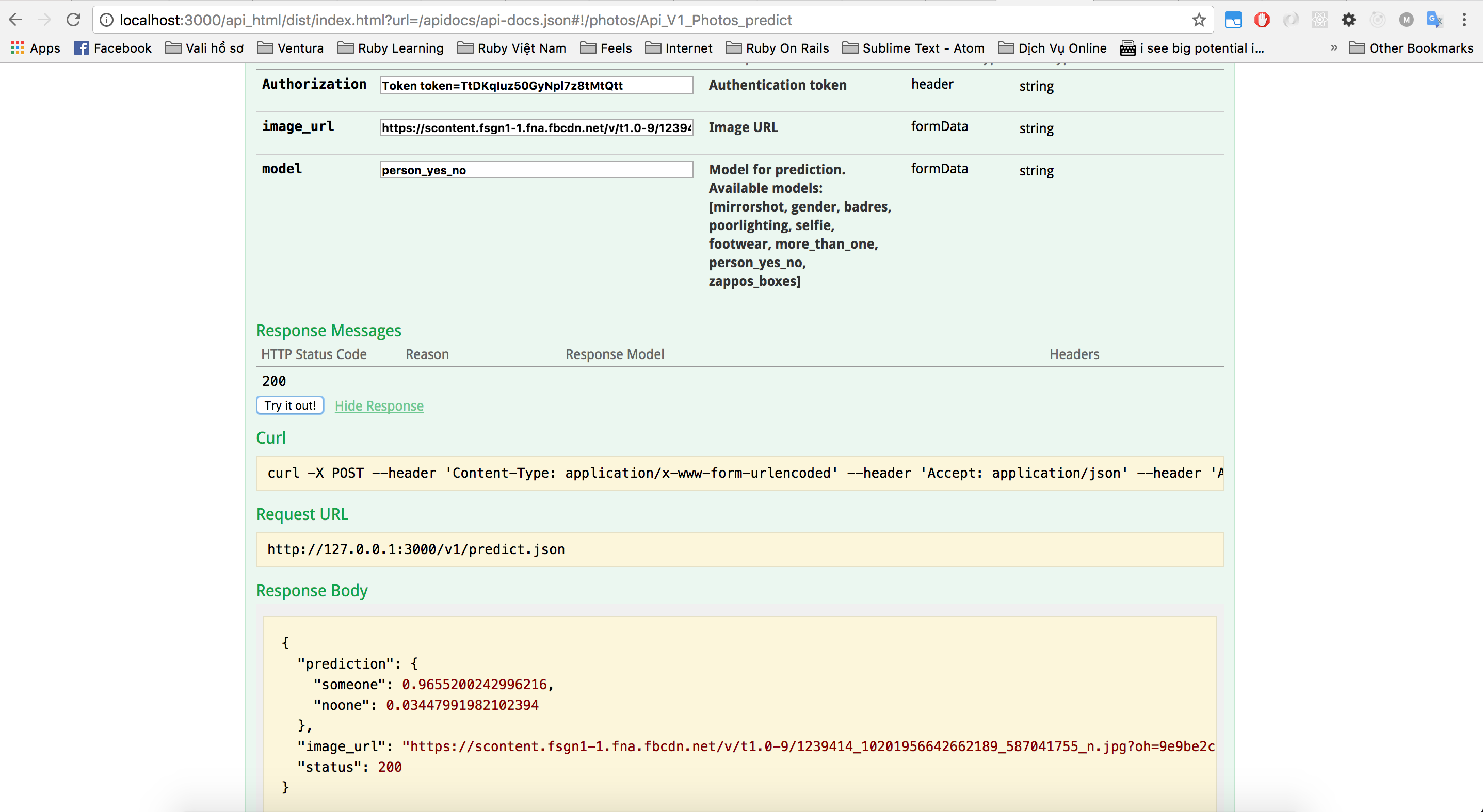
Task: Click the Authorization token input field
Action: [x=536, y=85]
